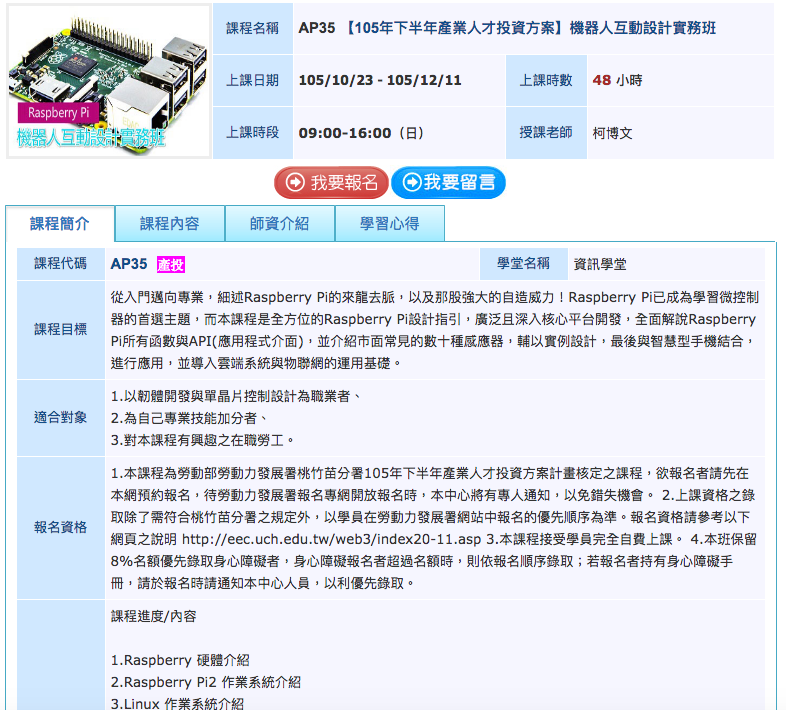This screenshot has width=786, height=710.
Task: Click the 上課時數 label cell
Action: [546, 81]
